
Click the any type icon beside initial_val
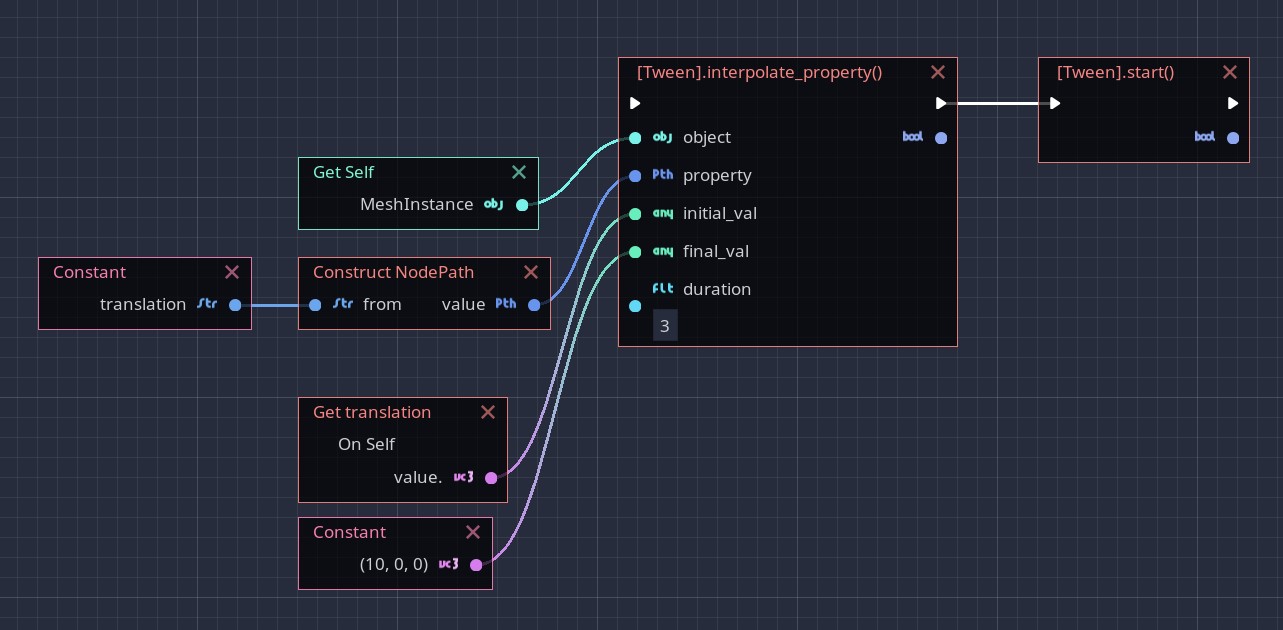click(x=661, y=213)
